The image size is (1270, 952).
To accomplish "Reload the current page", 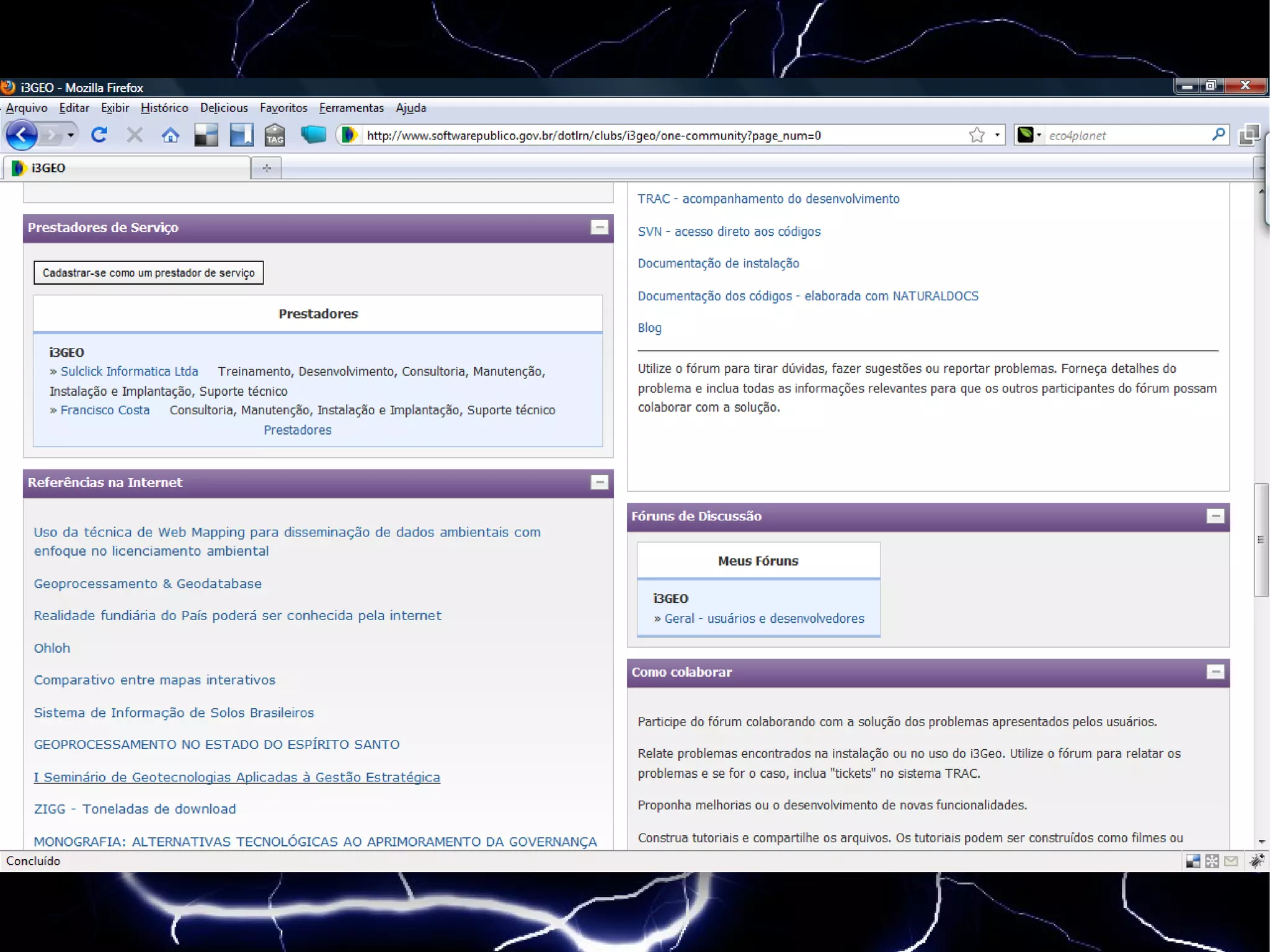I will [x=99, y=135].
